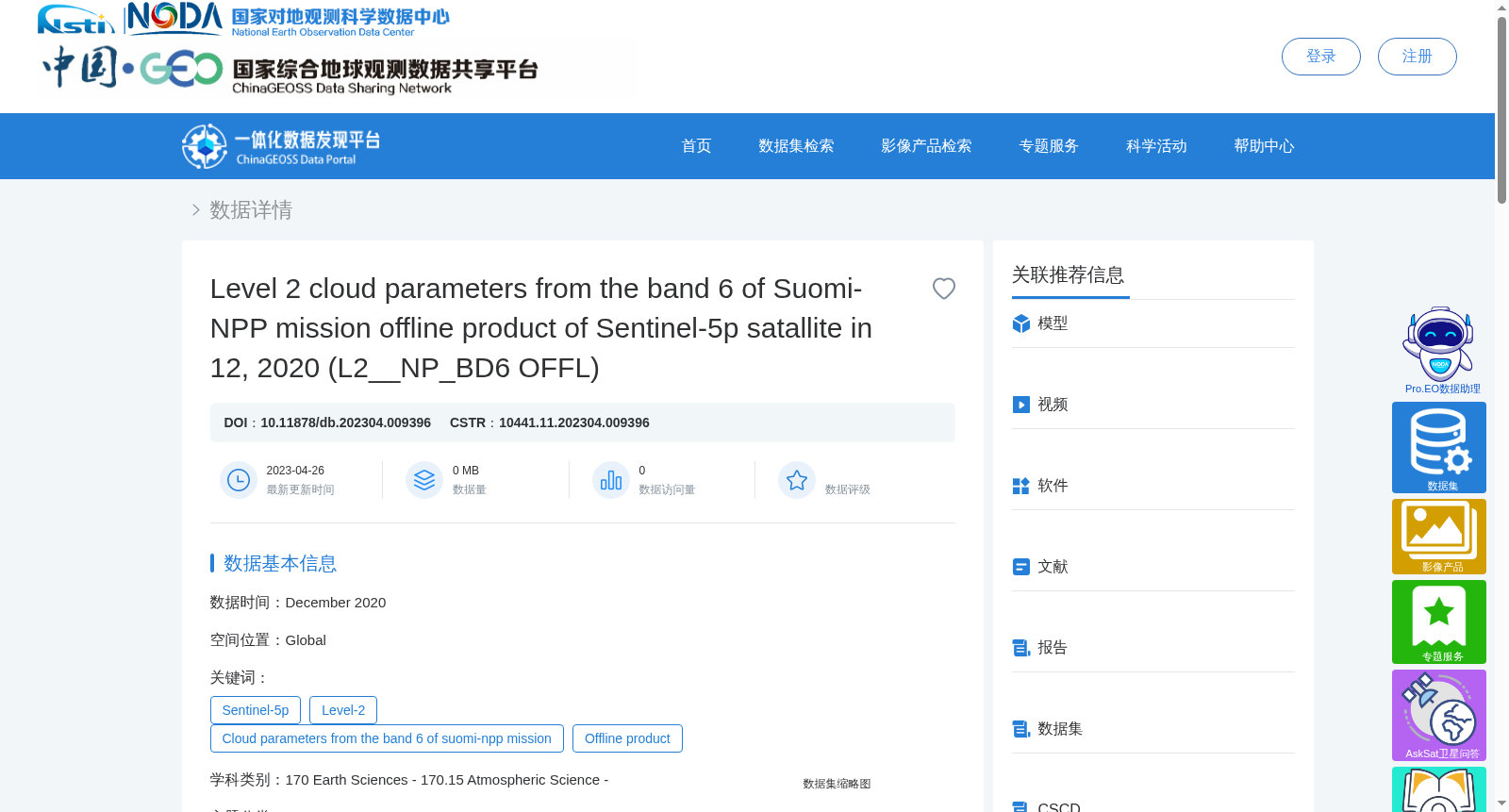1509x812 pixels.
Task: Click the 2023-04-26 update date
Action: [295, 471]
